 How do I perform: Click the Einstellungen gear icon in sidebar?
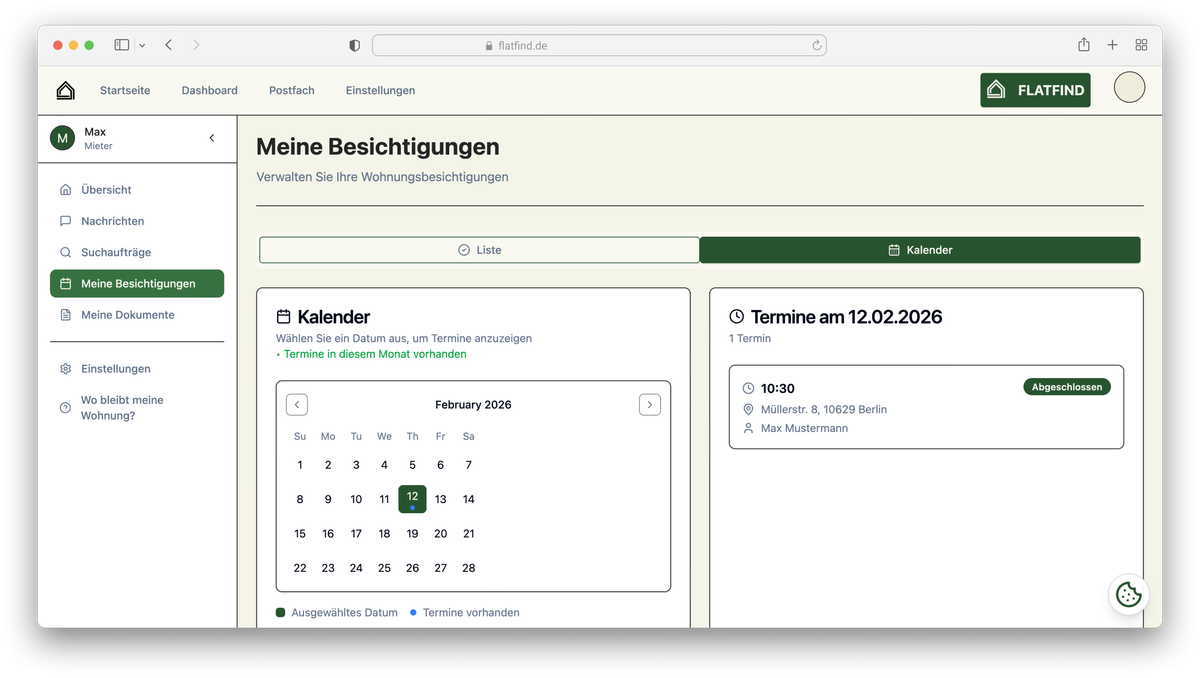65,368
